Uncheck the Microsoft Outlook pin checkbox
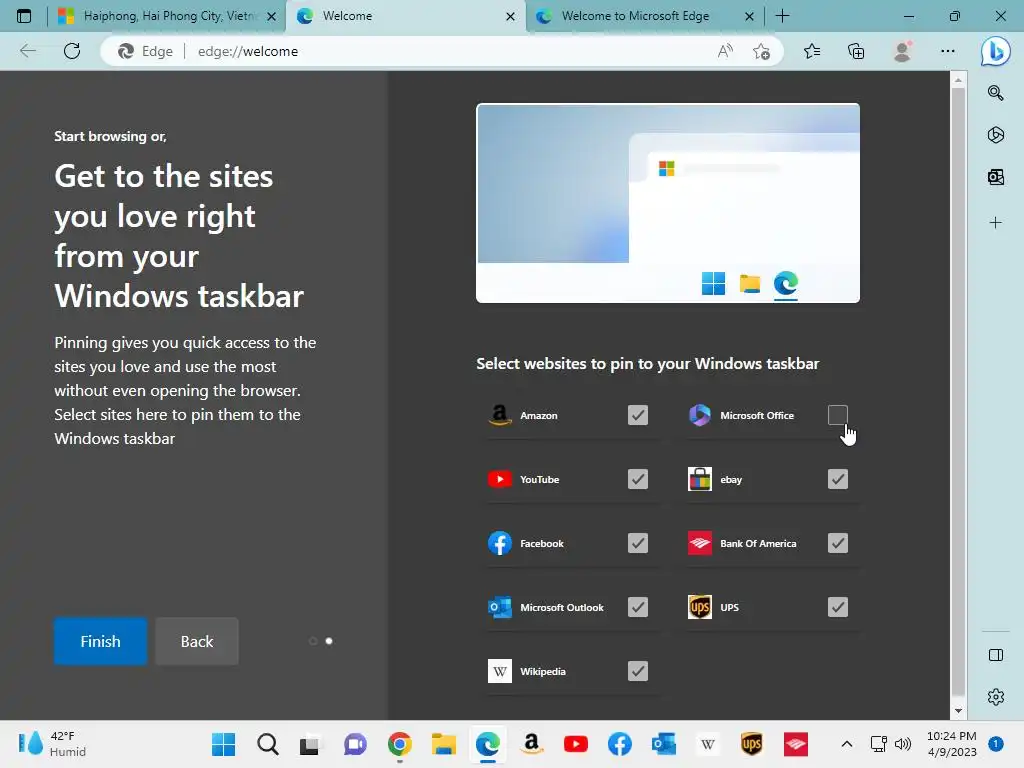This screenshot has height=768, width=1024. pos(638,607)
